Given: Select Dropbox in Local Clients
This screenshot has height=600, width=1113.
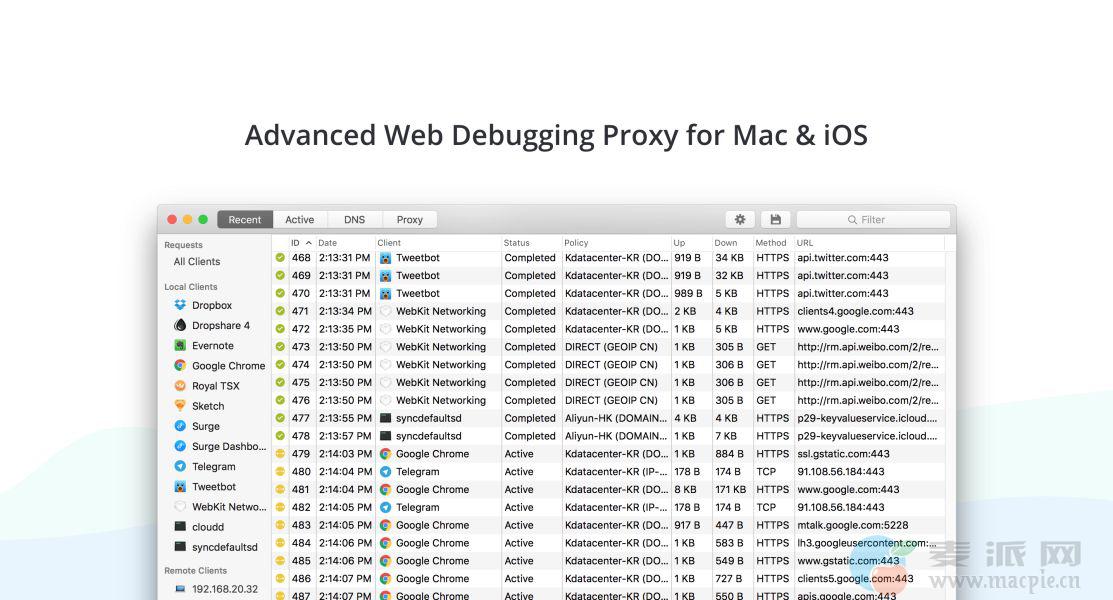Looking at the screenshot, I should 212,305.
